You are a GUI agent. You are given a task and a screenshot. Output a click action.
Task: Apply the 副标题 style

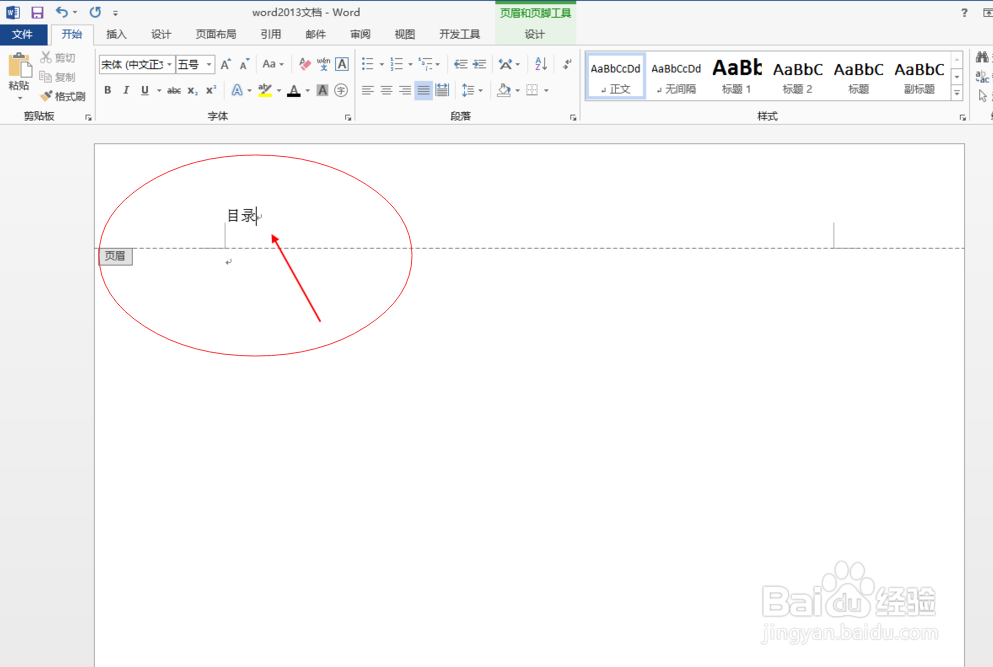tap(920, 77)
